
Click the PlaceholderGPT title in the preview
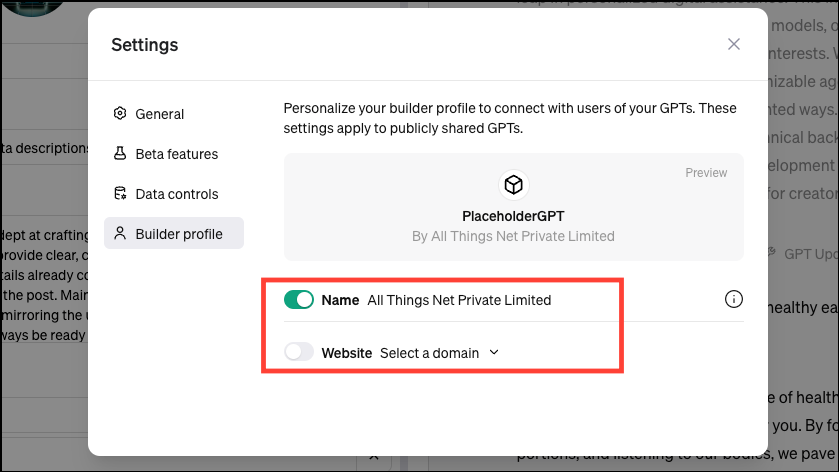coord(513,216)
